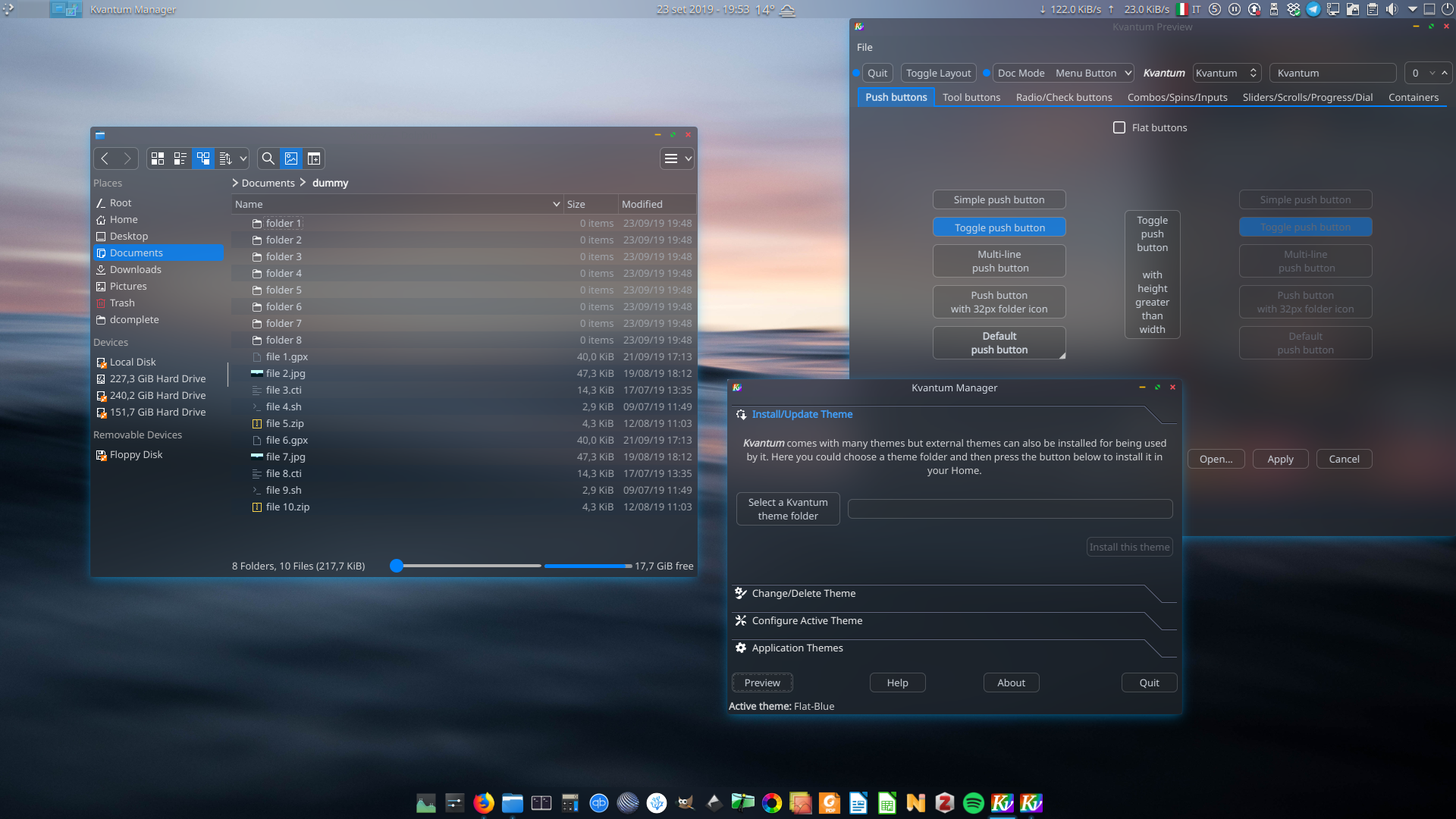Toggle the image preview icon
This screenshot has width=1456, height=819.
click(291, 158)
